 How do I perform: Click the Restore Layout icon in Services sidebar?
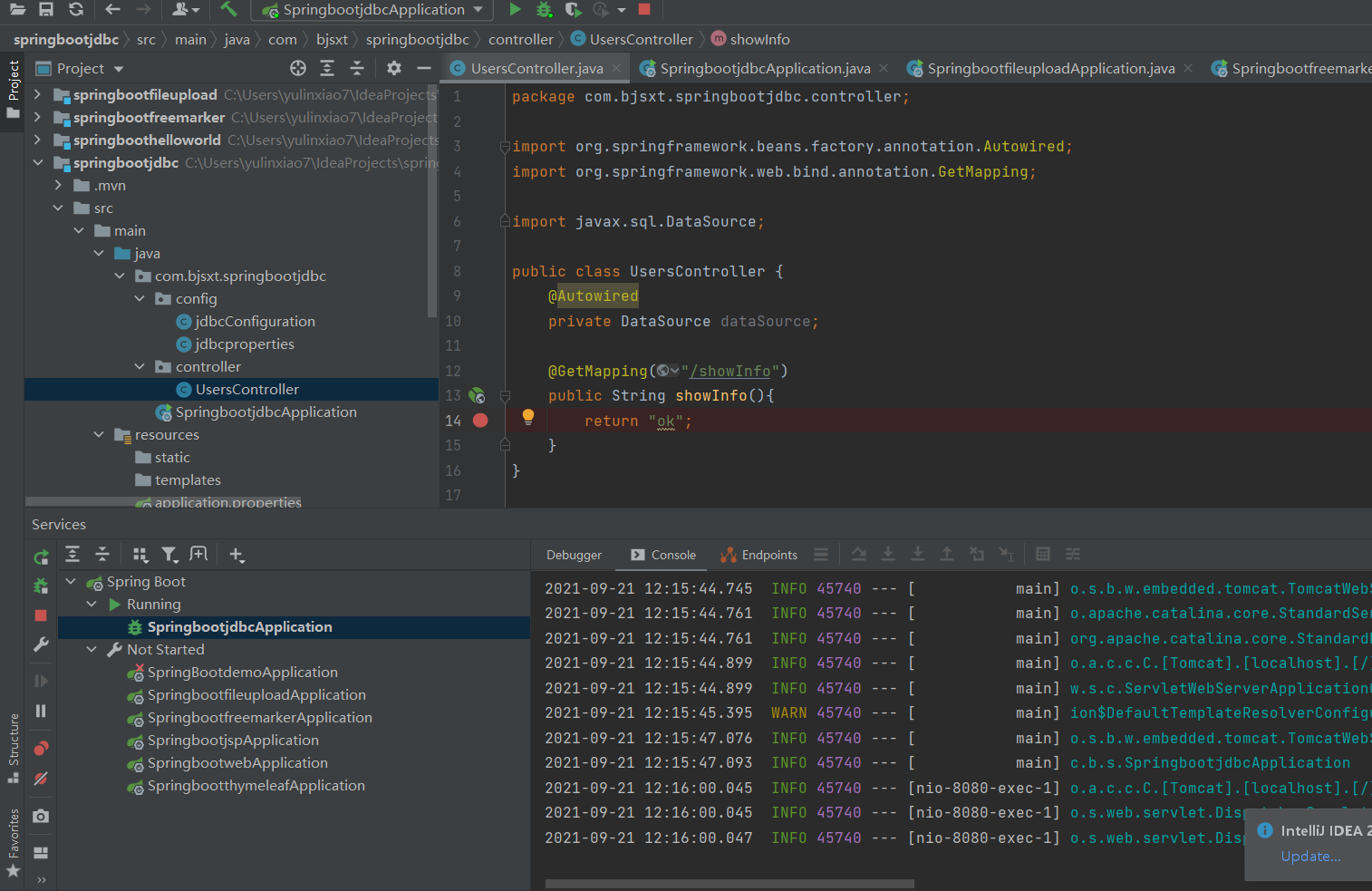click(x=41, y=852)
